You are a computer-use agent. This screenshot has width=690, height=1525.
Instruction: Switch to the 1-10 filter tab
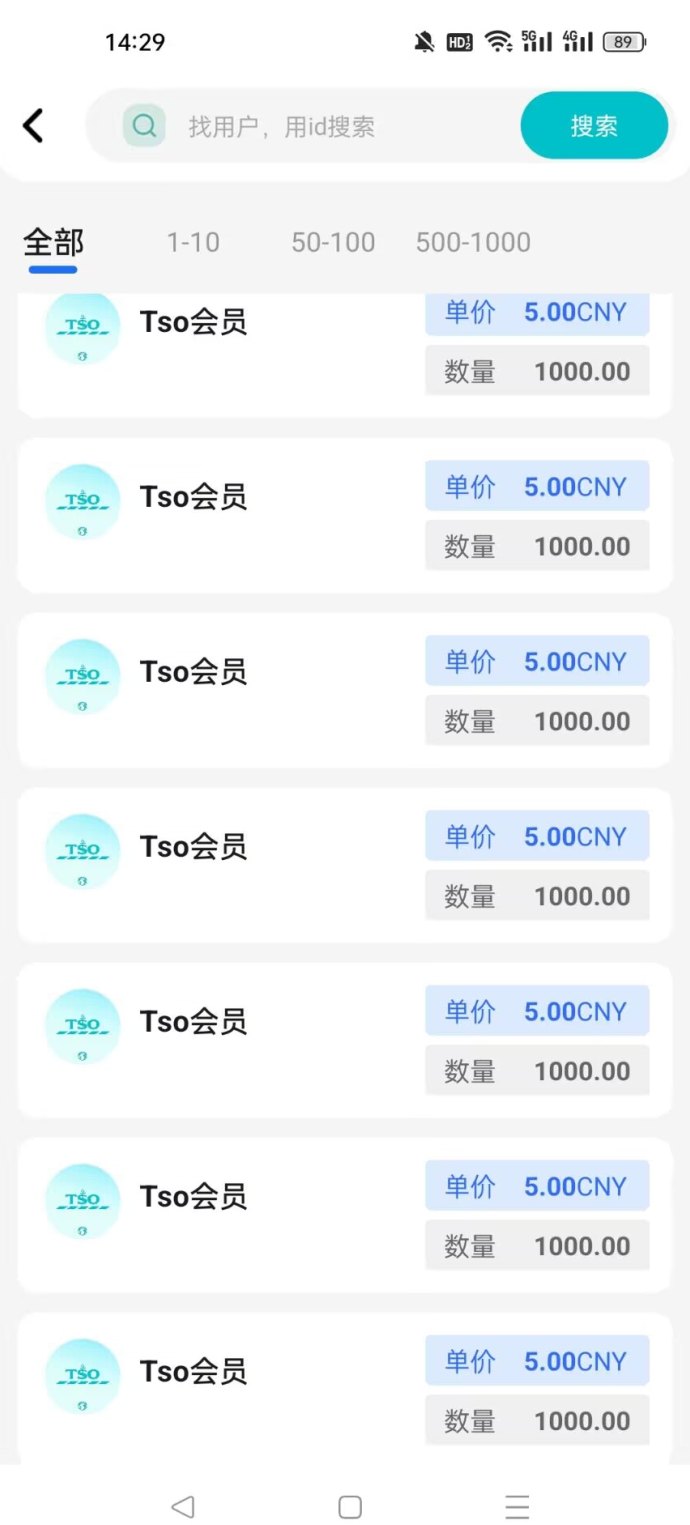(x=192, y=241)
